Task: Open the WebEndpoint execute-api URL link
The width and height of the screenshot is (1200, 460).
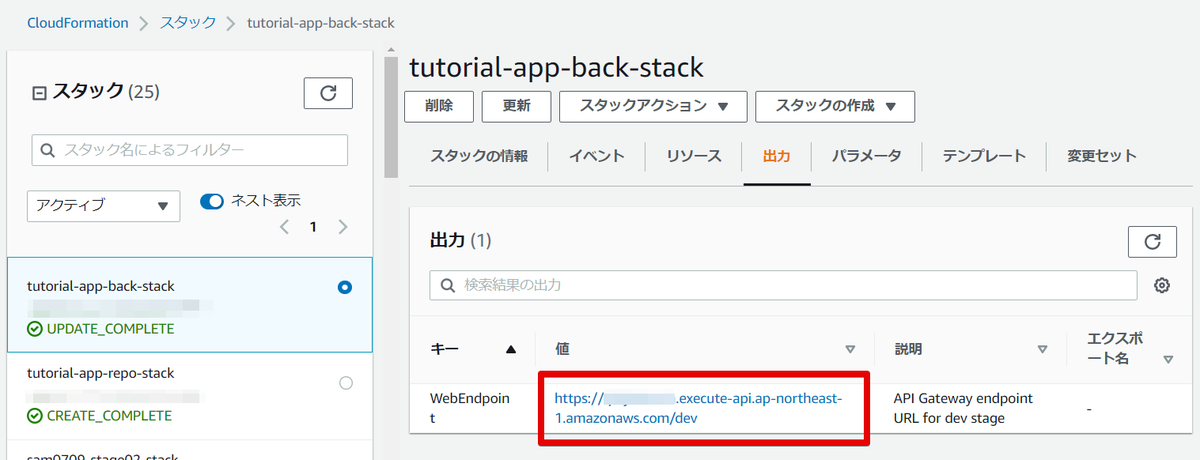Action: (699, 408)
